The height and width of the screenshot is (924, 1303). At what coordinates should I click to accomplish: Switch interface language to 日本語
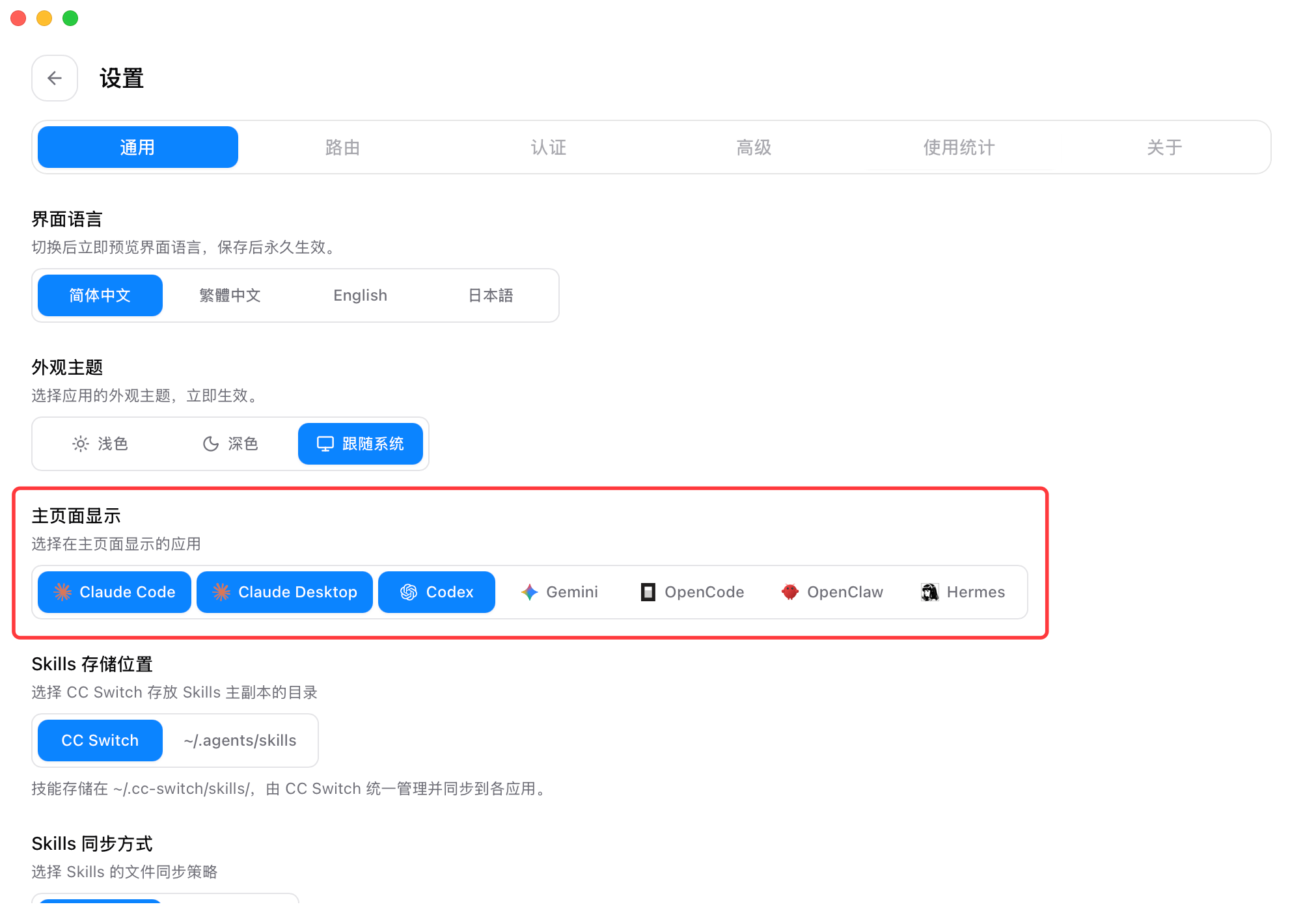[x=491, y=295]
